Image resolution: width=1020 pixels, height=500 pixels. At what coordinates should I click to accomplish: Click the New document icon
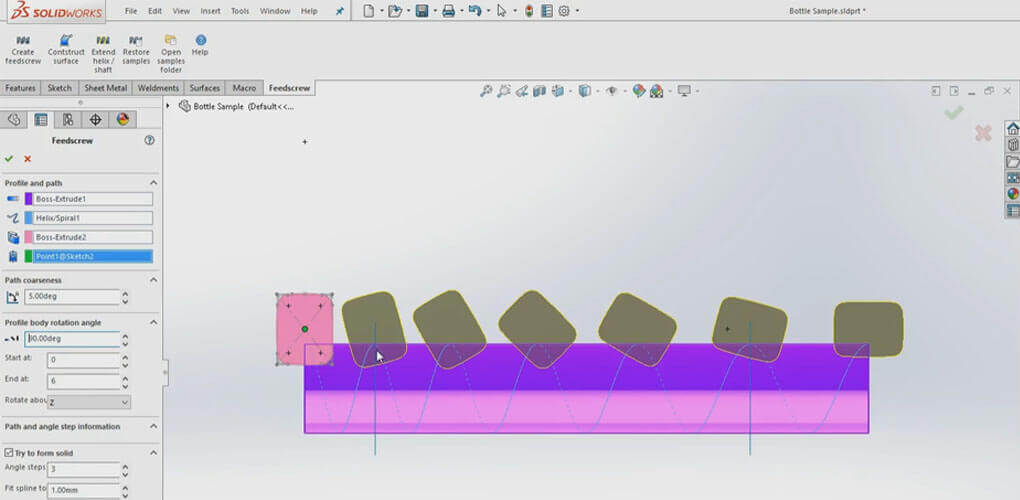click(x=368, y=11)
